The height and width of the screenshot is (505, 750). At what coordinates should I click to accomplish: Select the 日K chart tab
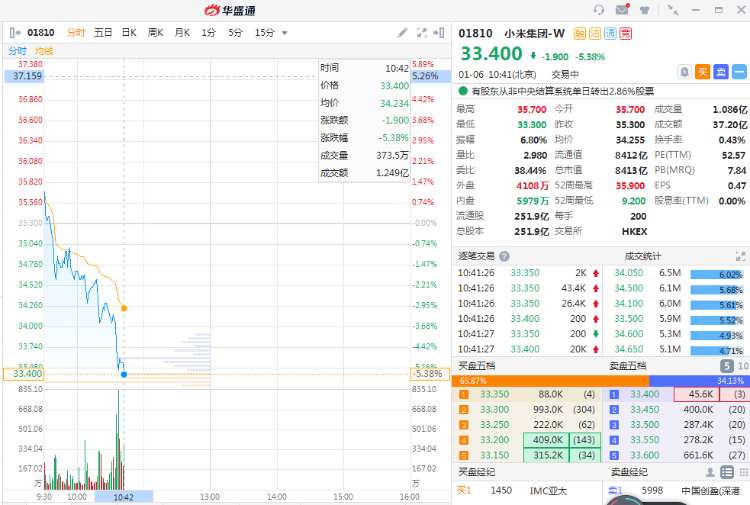pos(129,33)
